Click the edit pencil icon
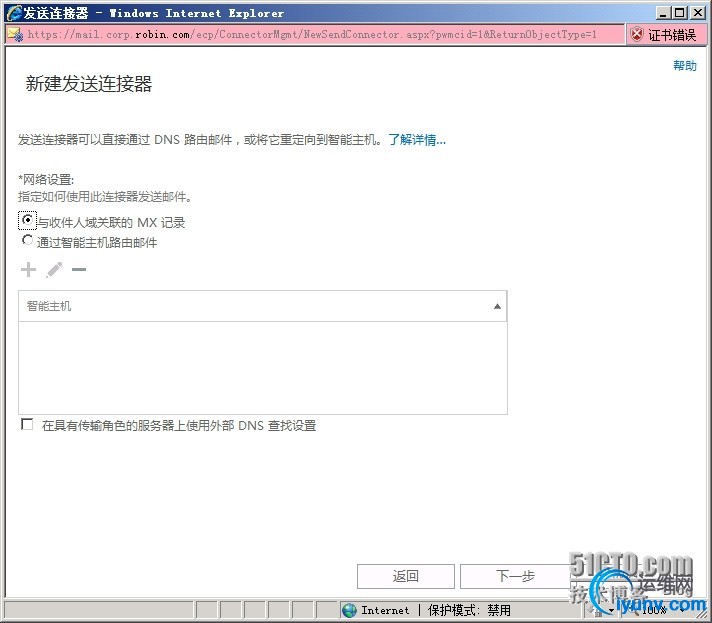This screenshot has width=712, height=623. (x=54, y=269)
